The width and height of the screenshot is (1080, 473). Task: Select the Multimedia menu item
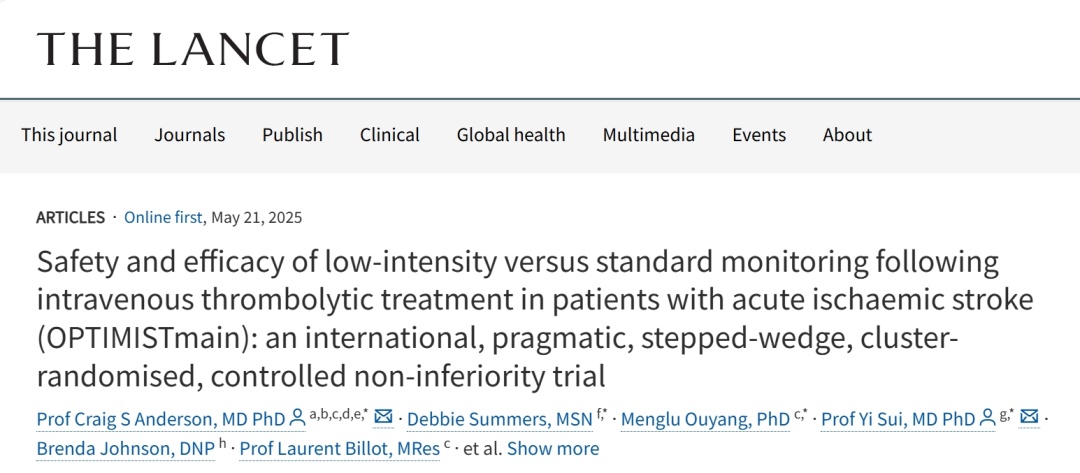pyautogui.click(x=648, y=134)
